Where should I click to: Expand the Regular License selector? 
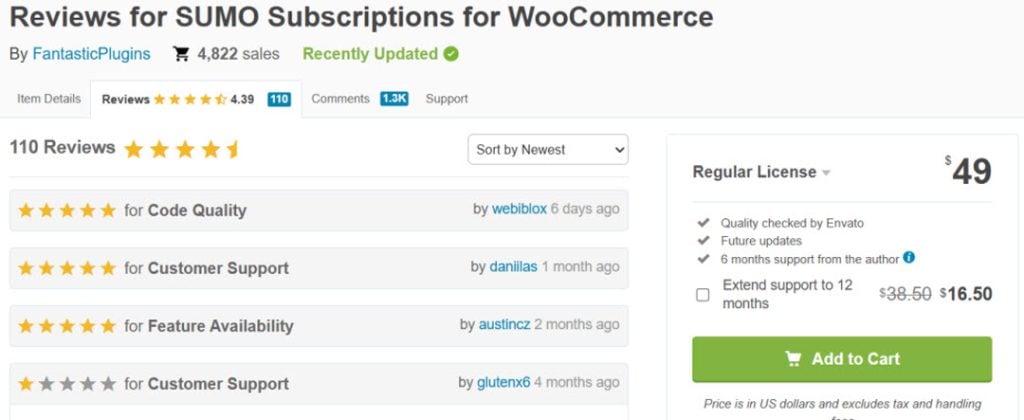pyautogui.click(x=761, y=172)
